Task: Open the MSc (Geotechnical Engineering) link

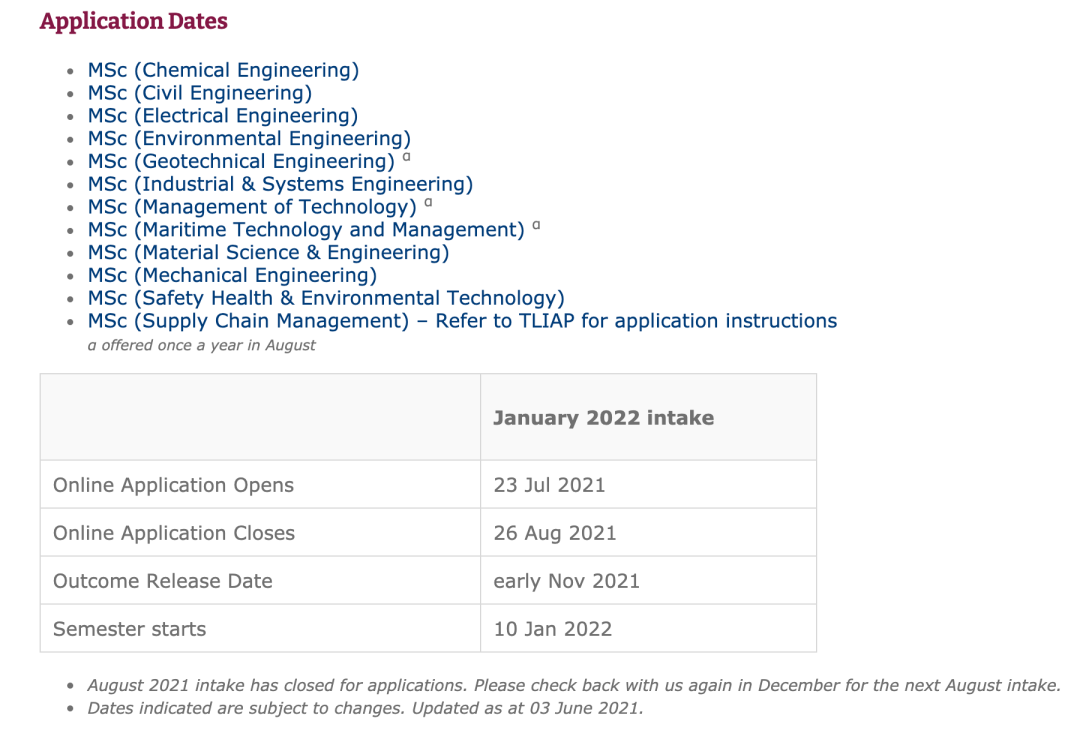Action: tap(241, 162)
